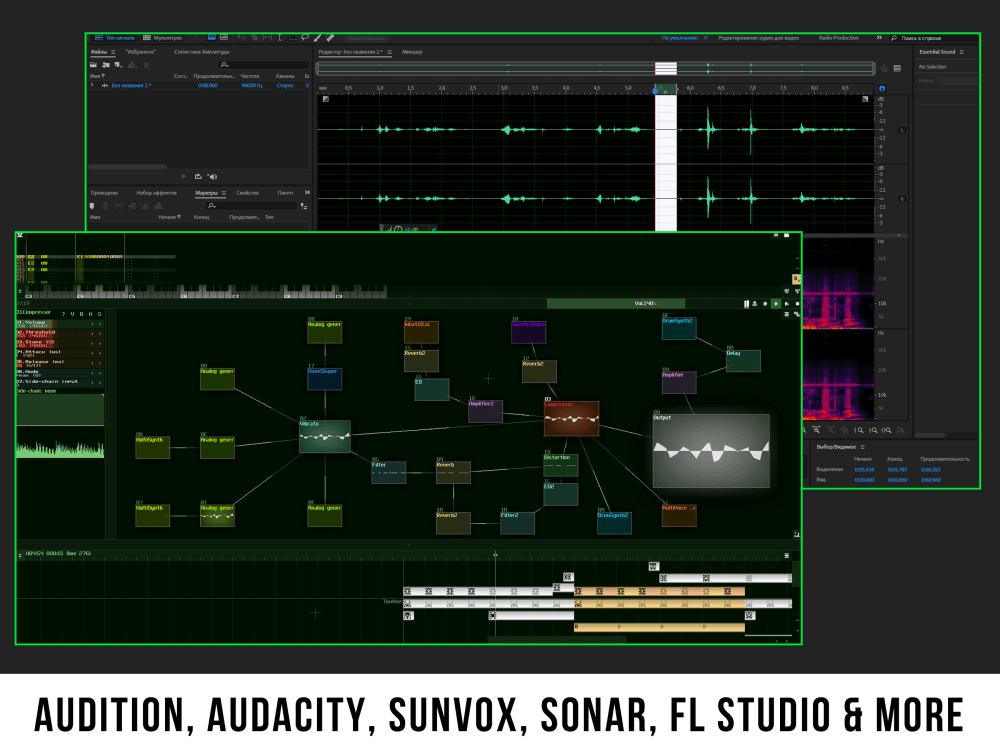This screenshot has height=750, width=1000.
Task: Click the selection duration value 0:00.353
Action: pos(930,470)
